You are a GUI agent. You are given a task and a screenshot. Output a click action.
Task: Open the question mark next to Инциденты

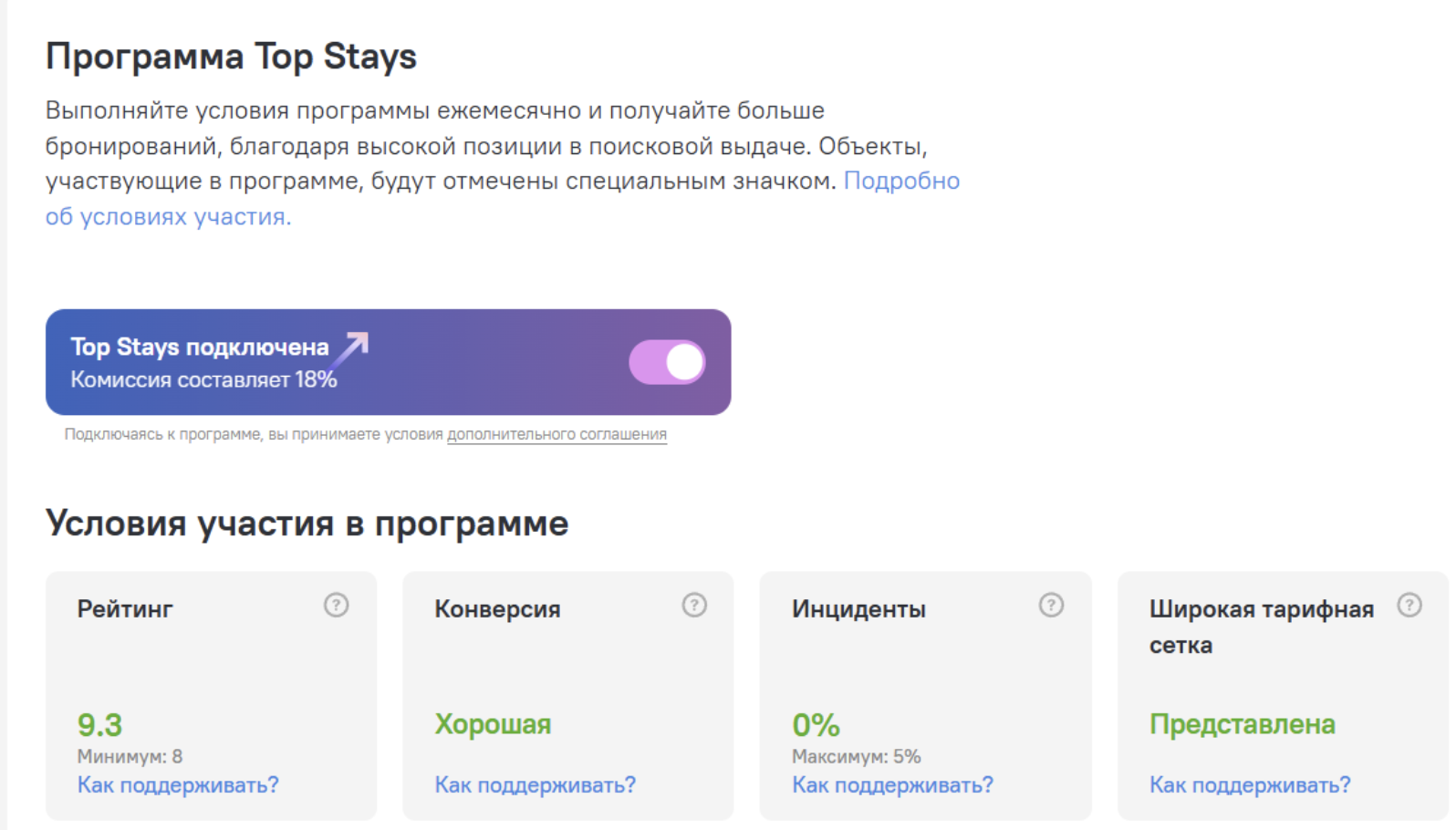(1051, 605)
